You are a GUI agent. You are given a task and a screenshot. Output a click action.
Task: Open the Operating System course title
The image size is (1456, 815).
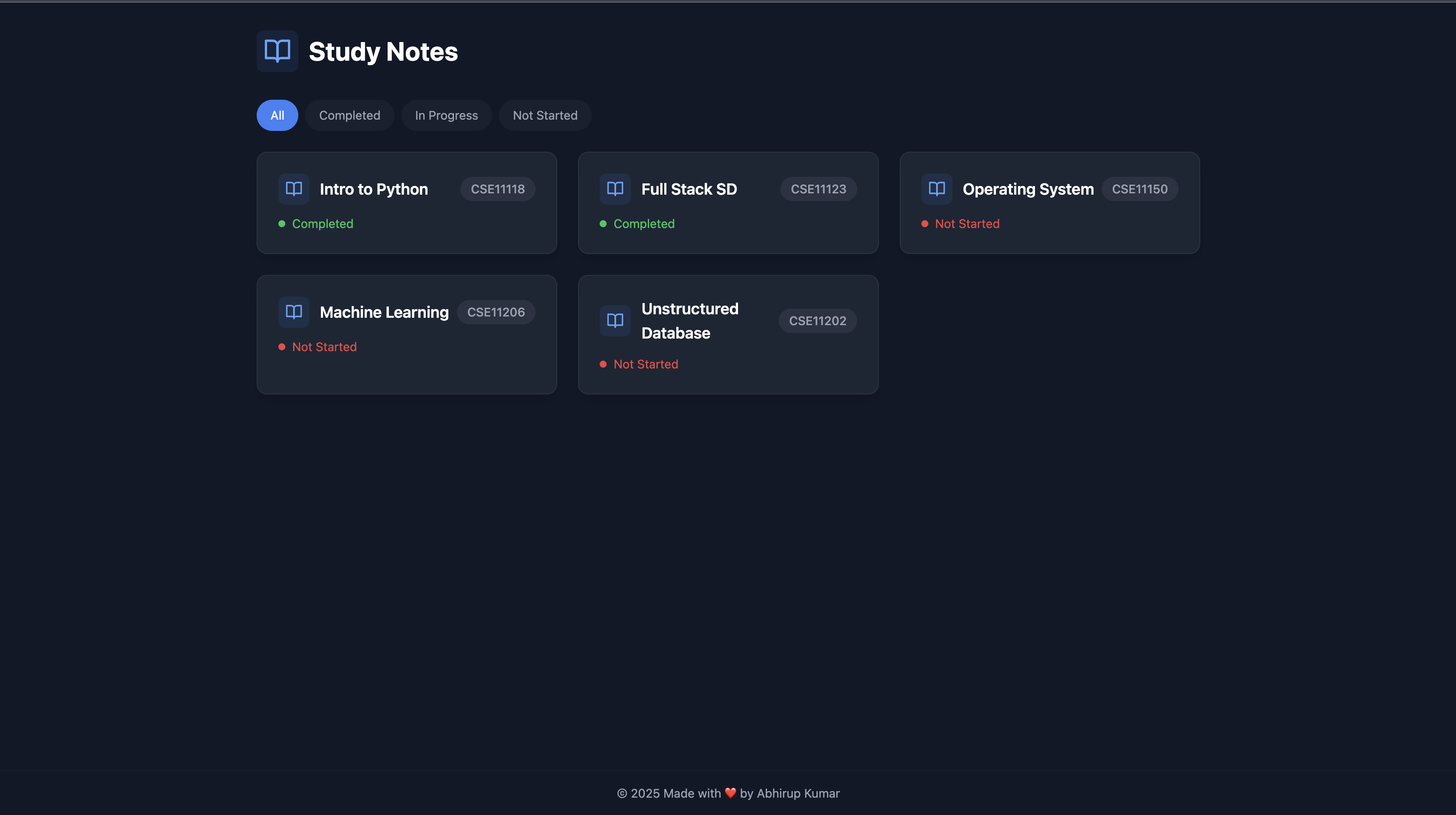pos(1028,189)
